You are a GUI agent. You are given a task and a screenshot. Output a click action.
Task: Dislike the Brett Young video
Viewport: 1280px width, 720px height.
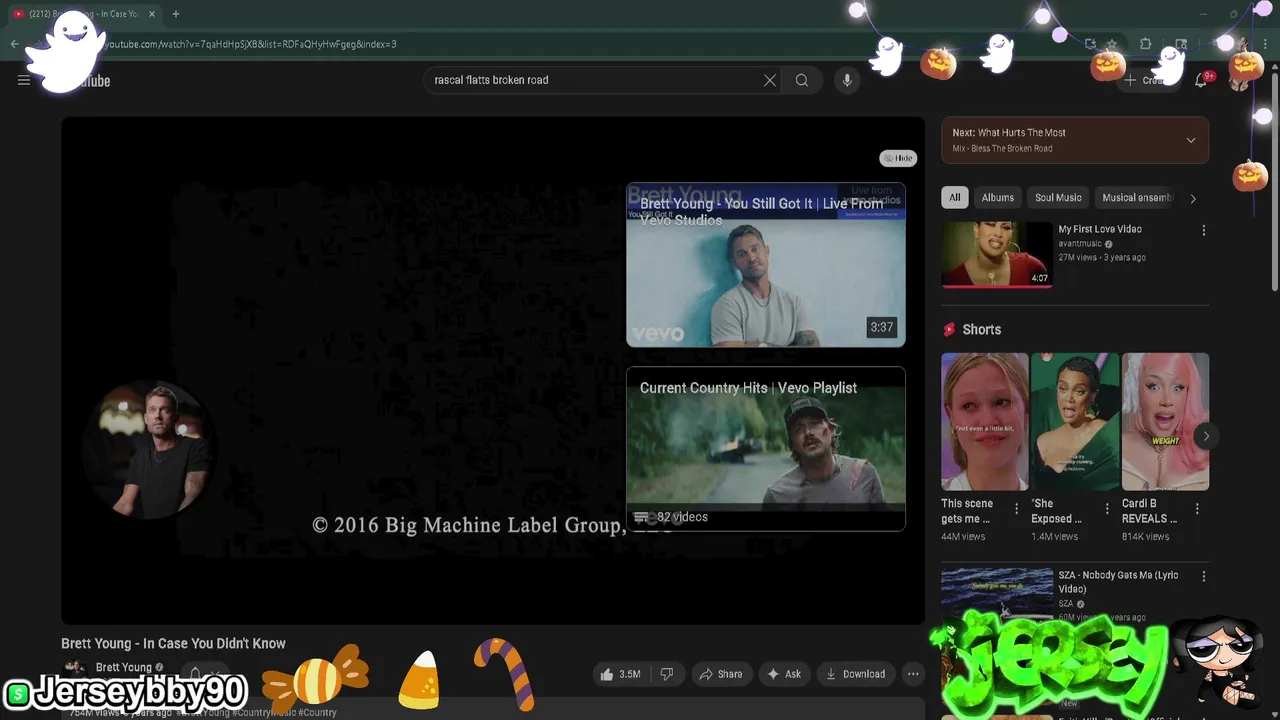point(667,674)
